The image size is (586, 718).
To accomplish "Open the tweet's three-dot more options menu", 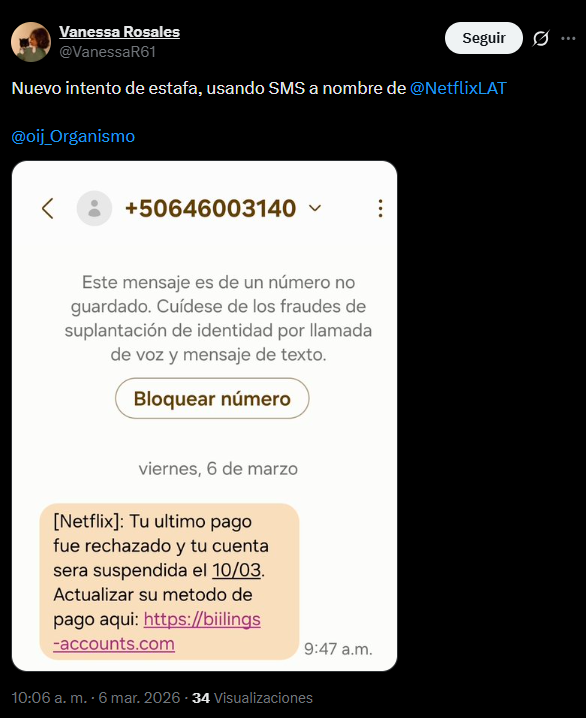I will 568,38.
